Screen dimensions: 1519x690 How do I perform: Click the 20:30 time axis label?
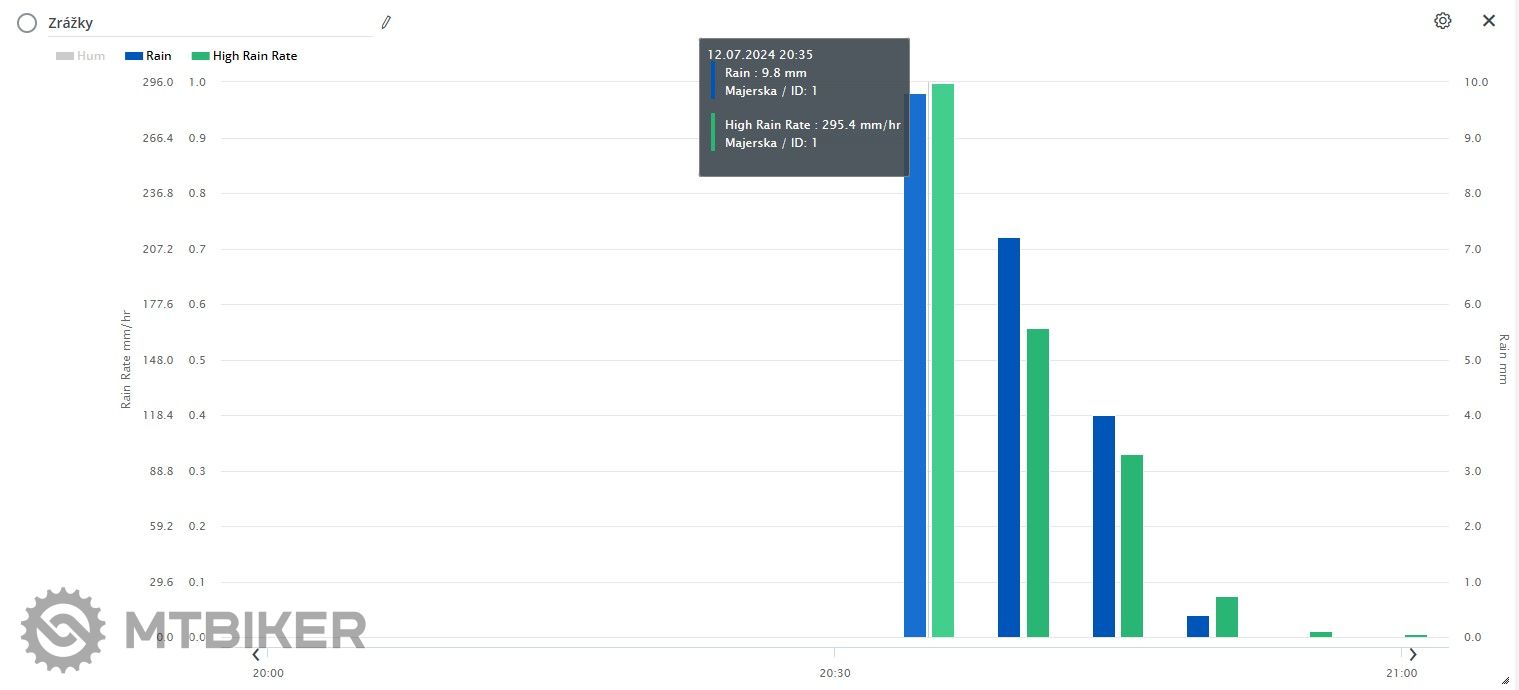point(834,674)
